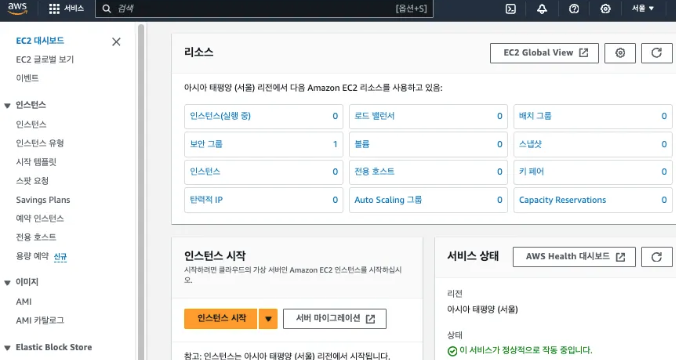Refresh the resources panel
The width and height of the screenshot is (676, 360).
657,53
